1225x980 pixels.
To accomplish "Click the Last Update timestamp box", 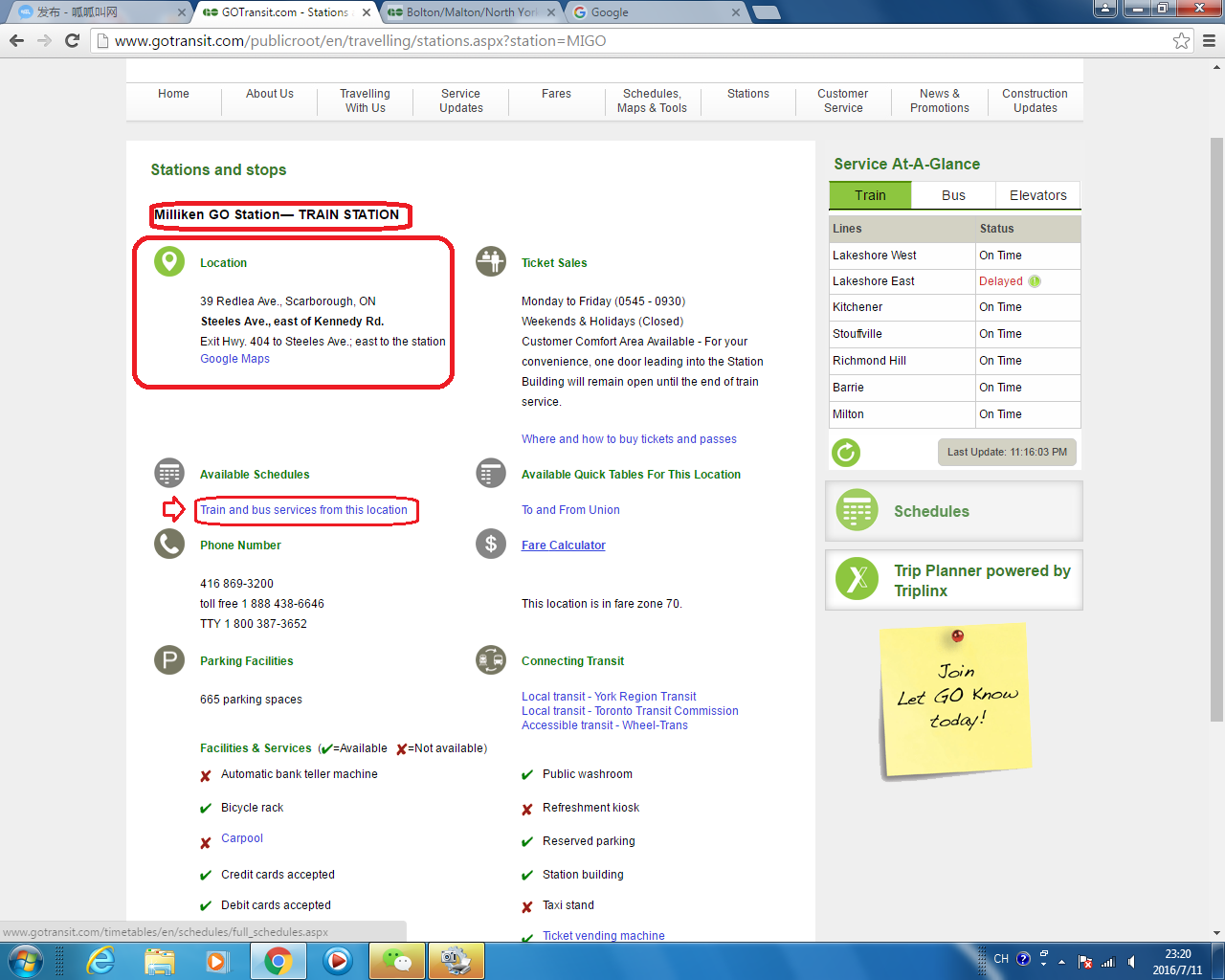I will click(1007, 452).
